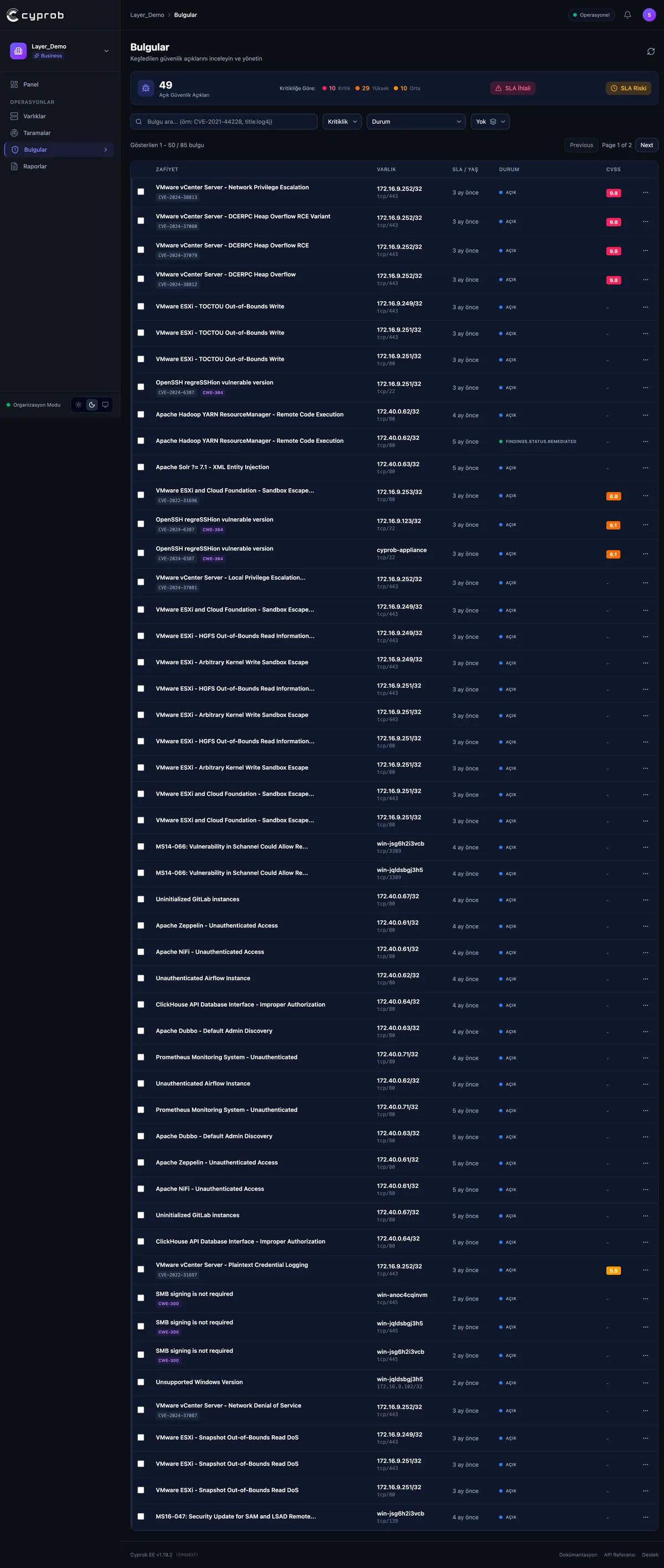Refresh the findings list
Image resolution: width=664 pixels, height=1568 pixels.
(651, 51)
